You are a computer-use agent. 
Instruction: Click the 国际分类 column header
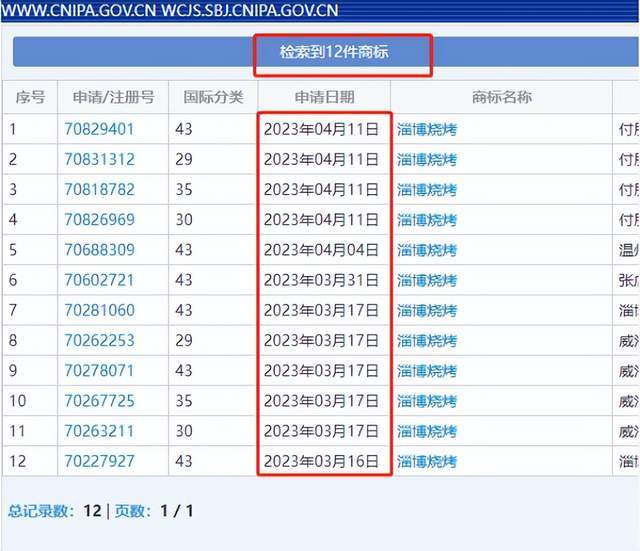coord(213,97)
